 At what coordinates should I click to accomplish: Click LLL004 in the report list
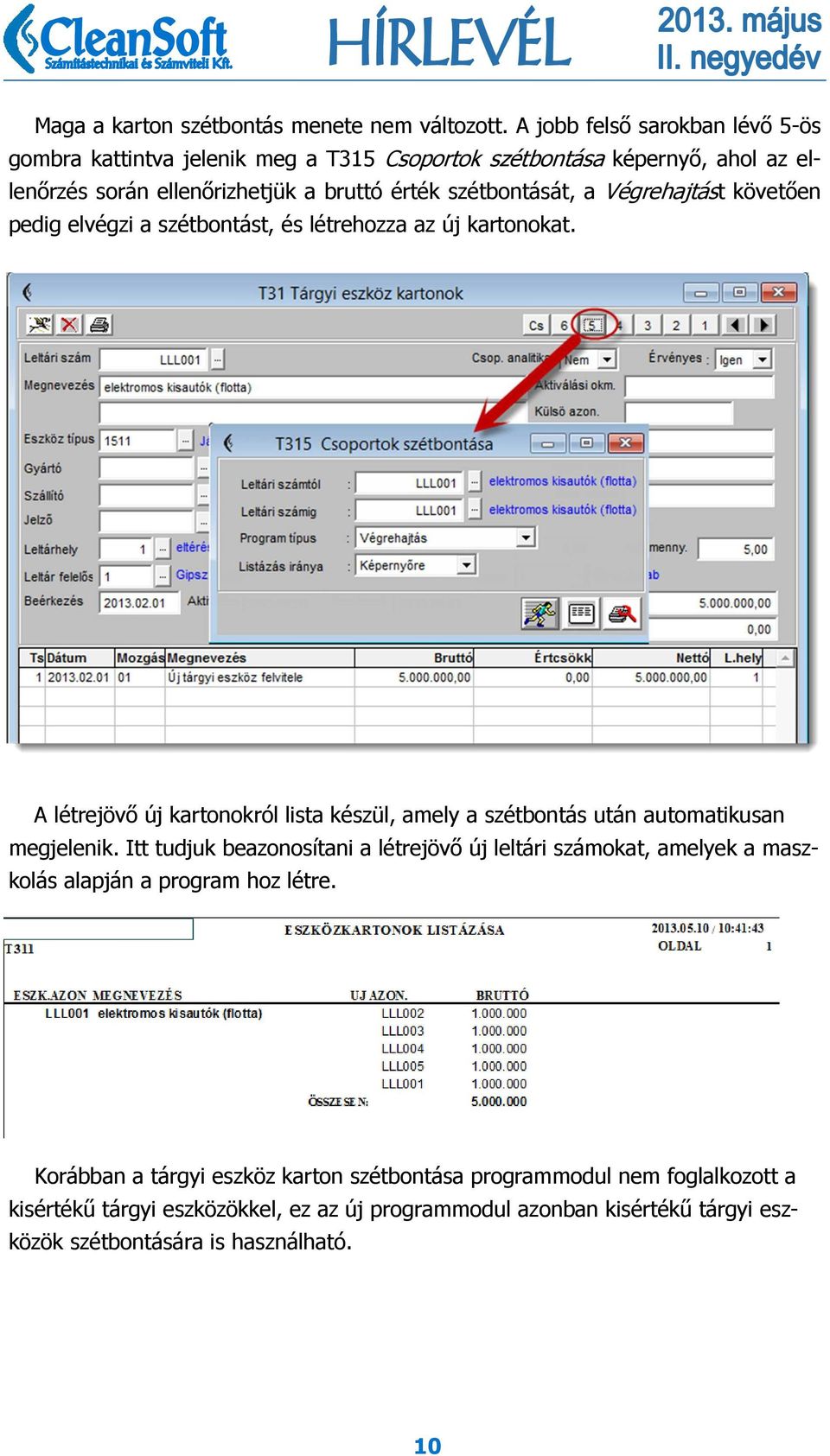(x=403, y=1049)
